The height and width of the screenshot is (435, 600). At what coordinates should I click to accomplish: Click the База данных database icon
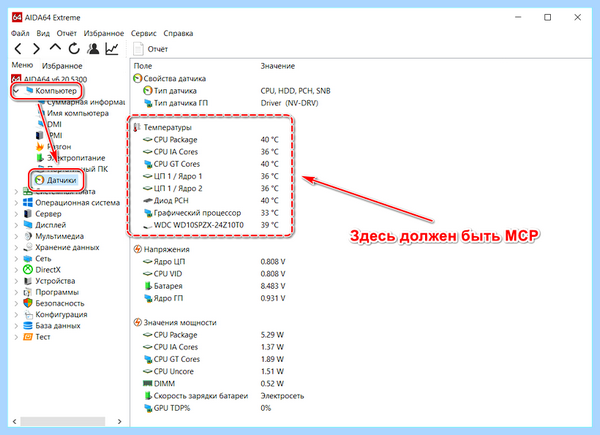point(28,326)
